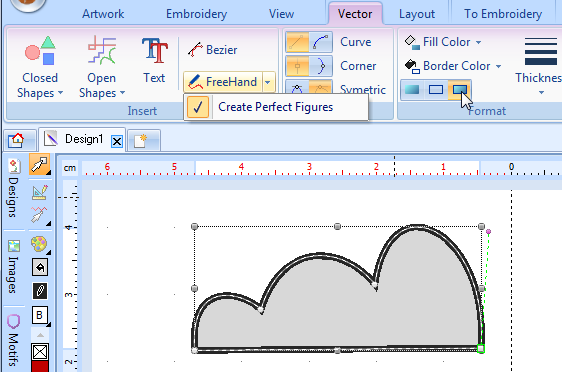Screen dimensions: 562x372
Task: Open the Layout ribbon tab
Action: [417, 14]
